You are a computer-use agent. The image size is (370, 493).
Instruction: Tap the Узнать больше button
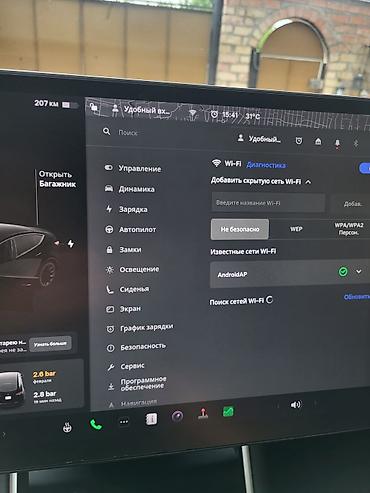pos(50,344)
